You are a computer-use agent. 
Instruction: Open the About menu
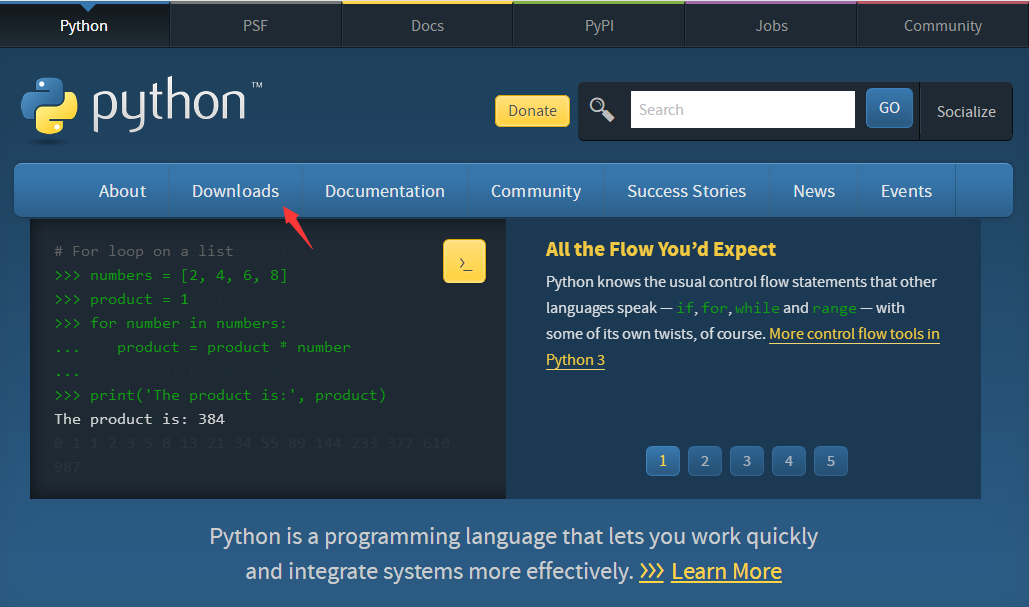122,191
